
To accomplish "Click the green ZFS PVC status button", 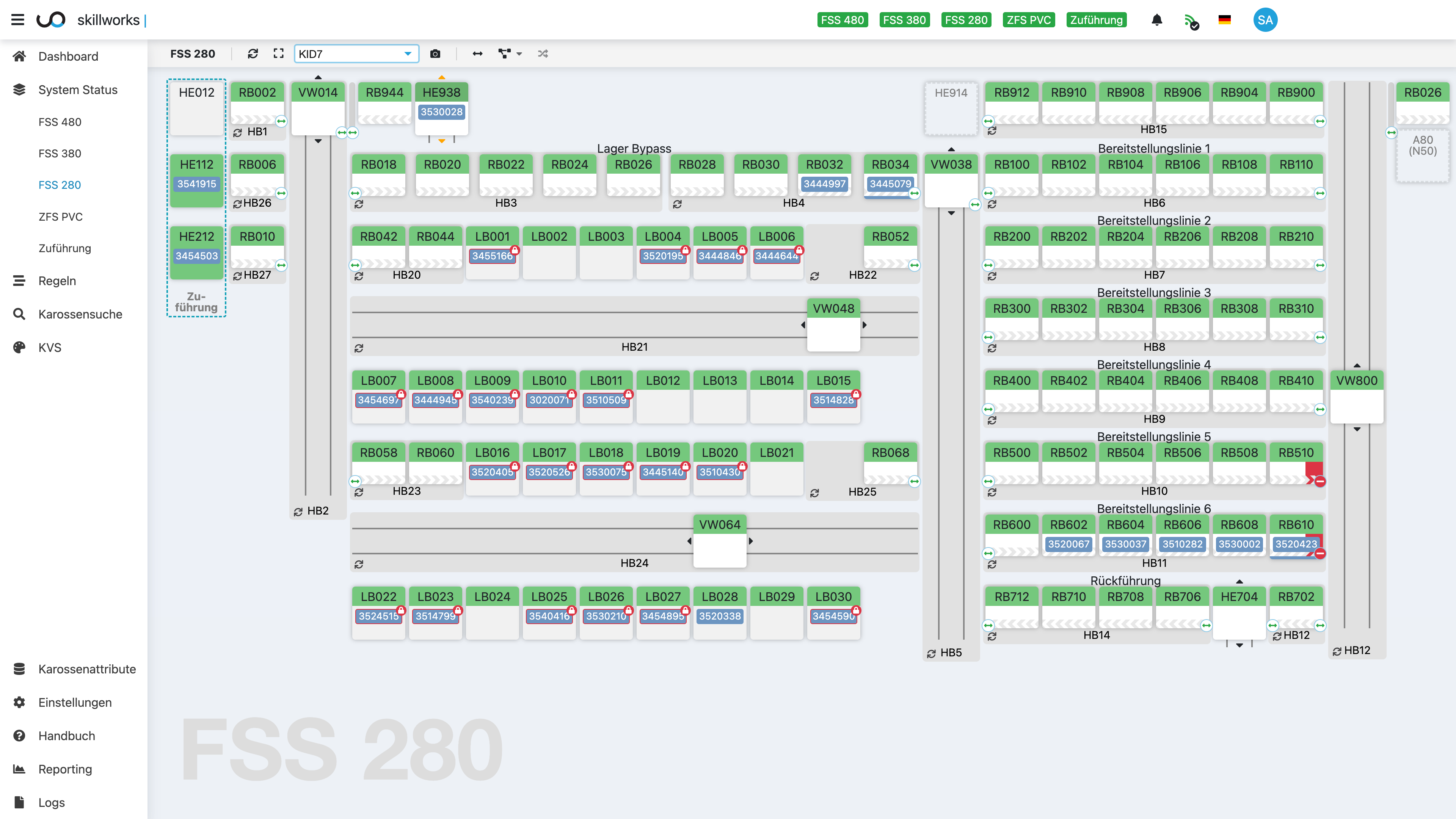I will [x=1028, y=20].
